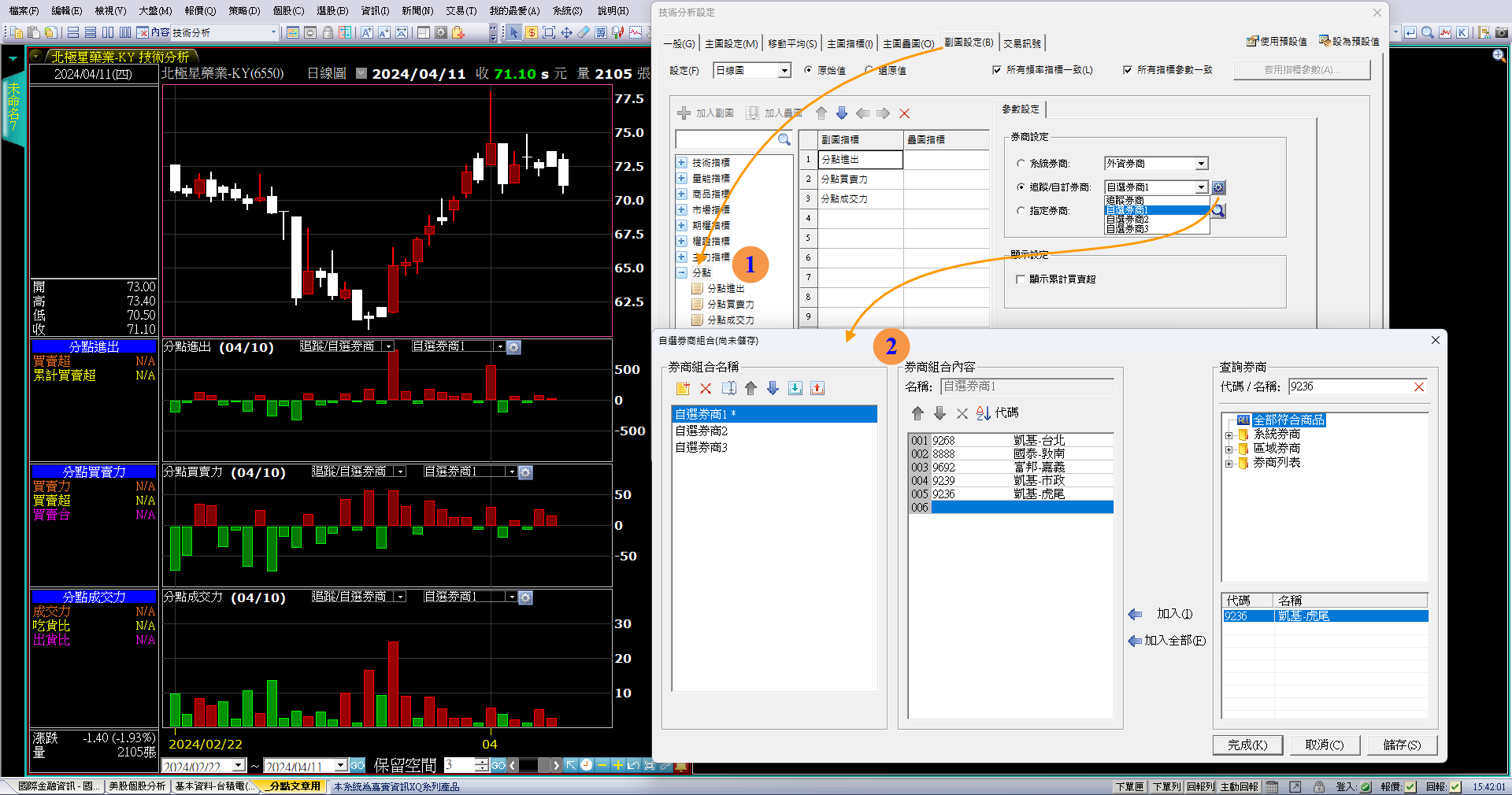Click 加入全部(E) to add all brokers
The width and height of the screenshot is (1512, 795).
click(1167, 641)
